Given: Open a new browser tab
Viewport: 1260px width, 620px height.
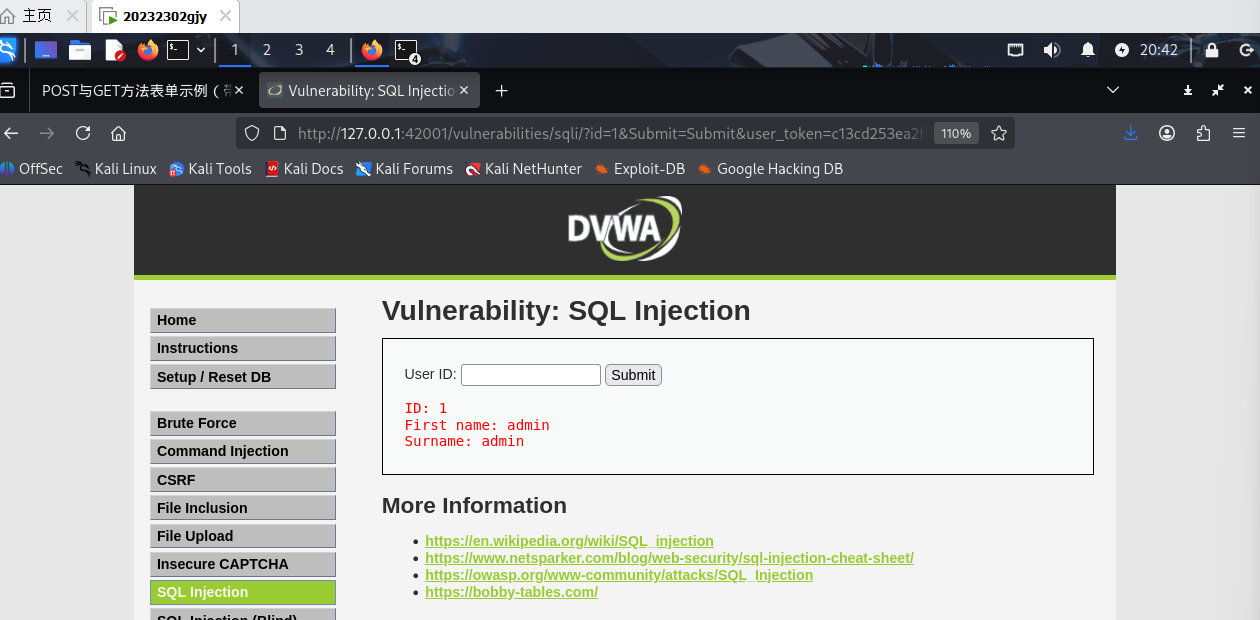Looking at the screenshot, I should (x=502, y=90).
